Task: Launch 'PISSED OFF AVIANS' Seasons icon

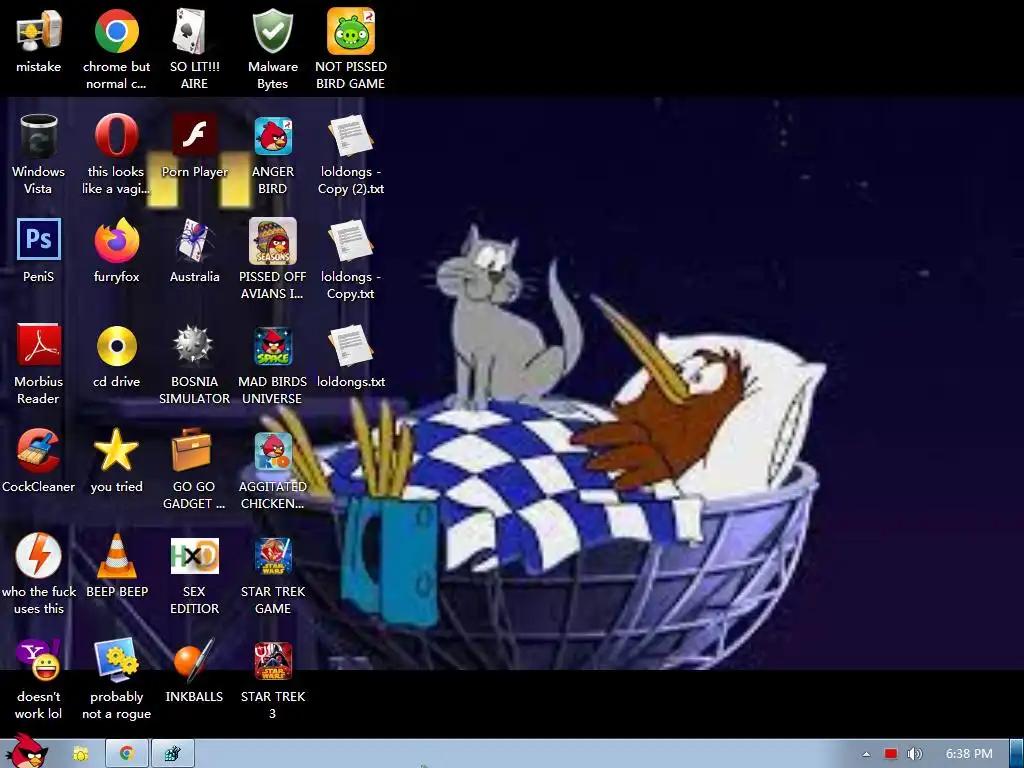Action: point(273,241)
